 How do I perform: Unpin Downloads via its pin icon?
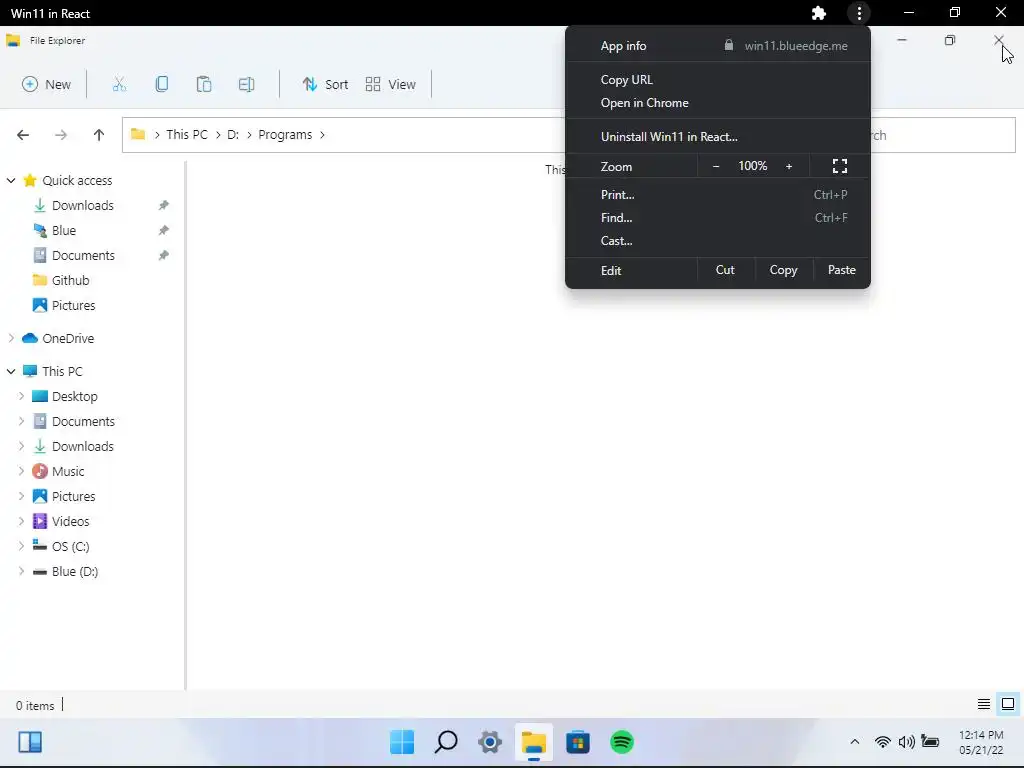(164, 206)
